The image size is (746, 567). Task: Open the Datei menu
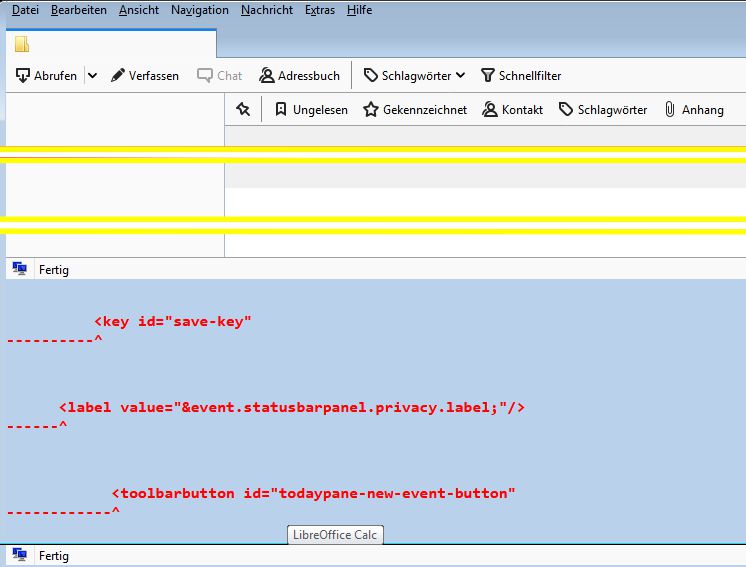tap(25, 10)
